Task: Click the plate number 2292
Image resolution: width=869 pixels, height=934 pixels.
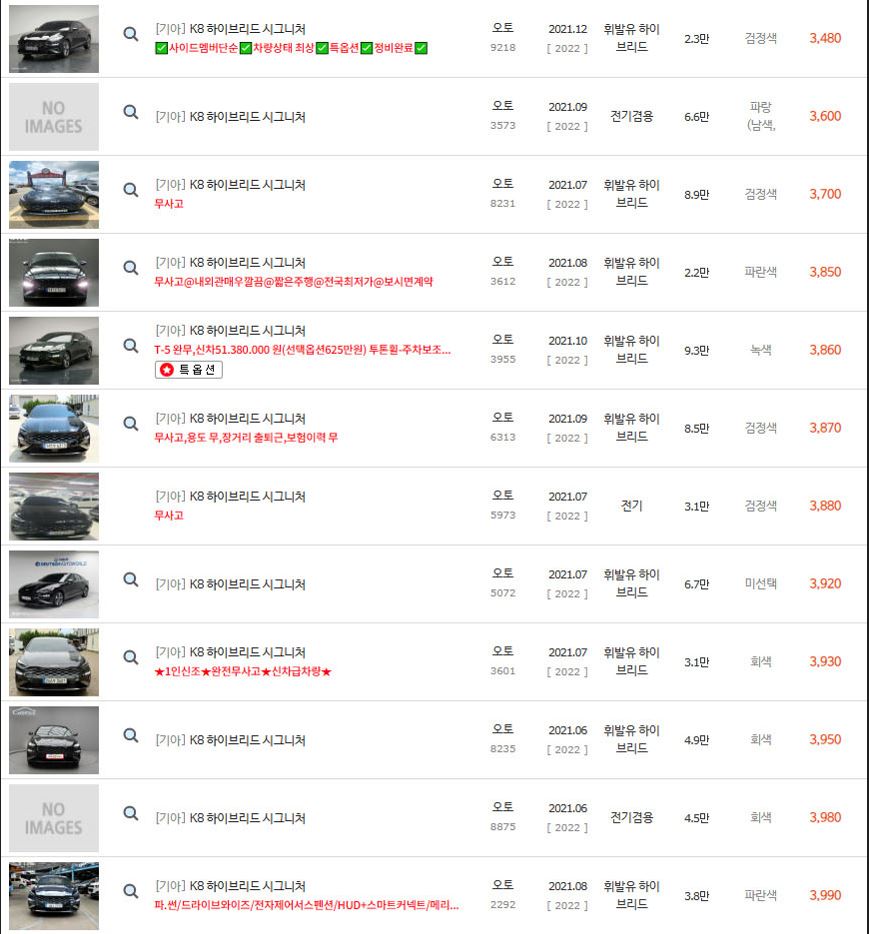Action: pyautogui.click(x=503, y=905)
